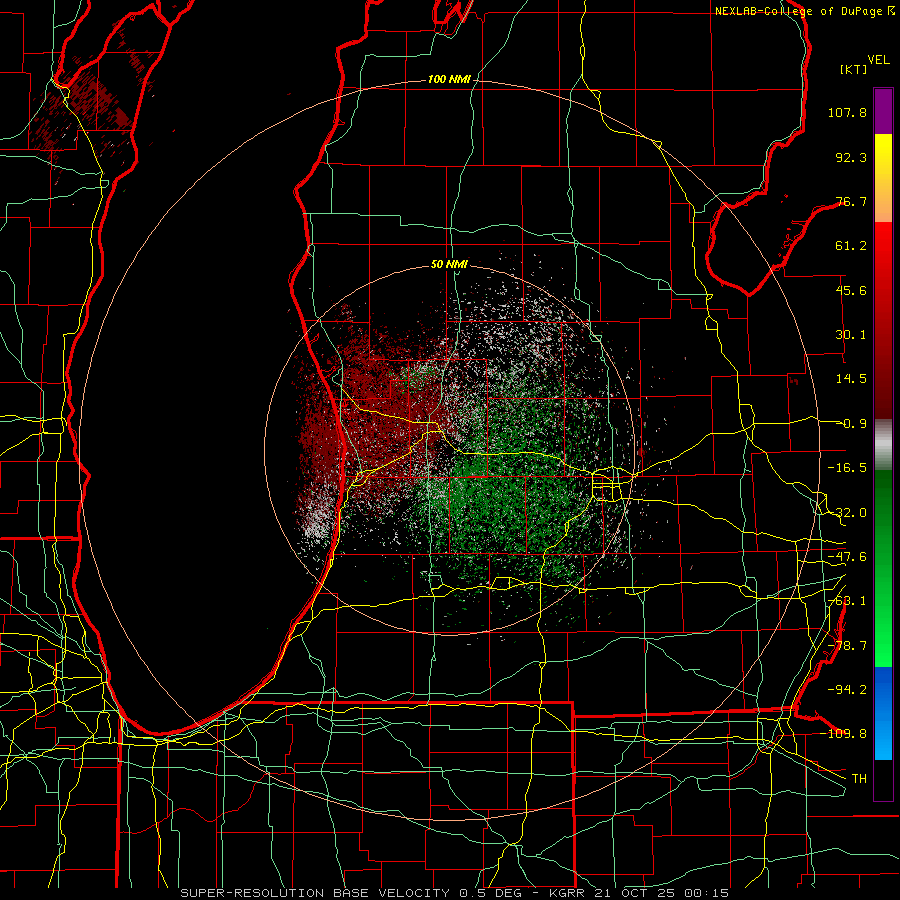Click the 14.5 scale value
Viewport: 900px width, 900px height.
click(851, 379)
